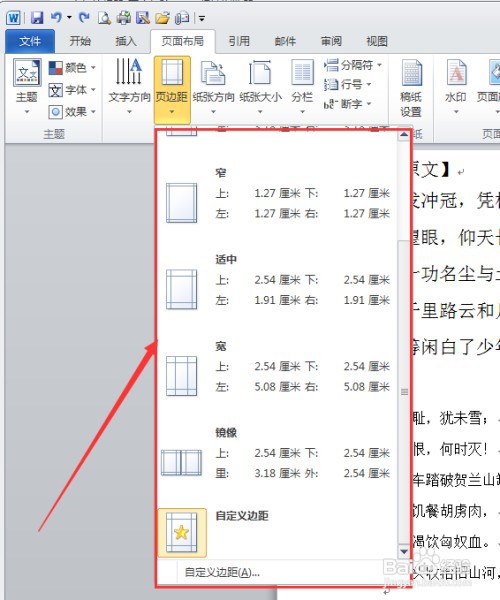
Task: Click the 效果 theme effects icon
Action: [55, 112]
